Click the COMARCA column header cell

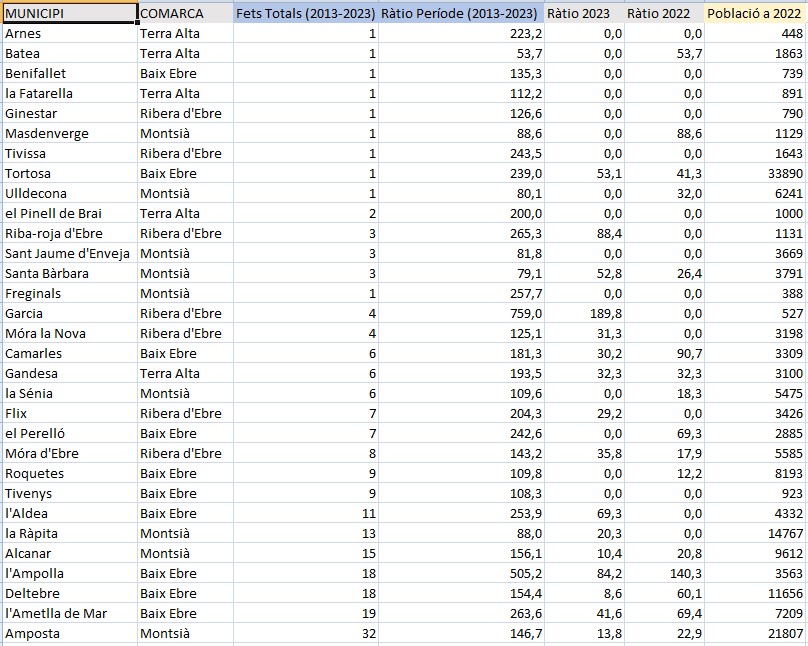185,13
